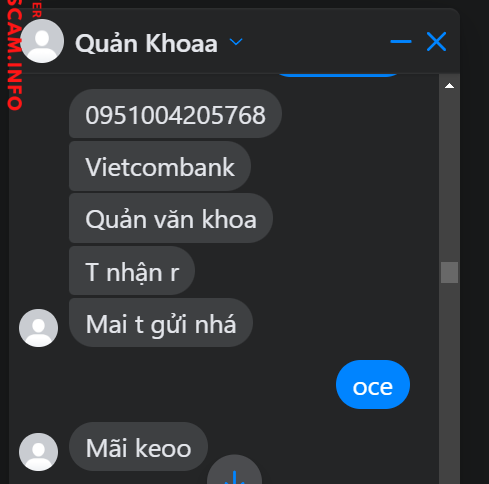Select the Mãi keoo message bubble
This screenshot has width=489, height=484.
point(138,447)
